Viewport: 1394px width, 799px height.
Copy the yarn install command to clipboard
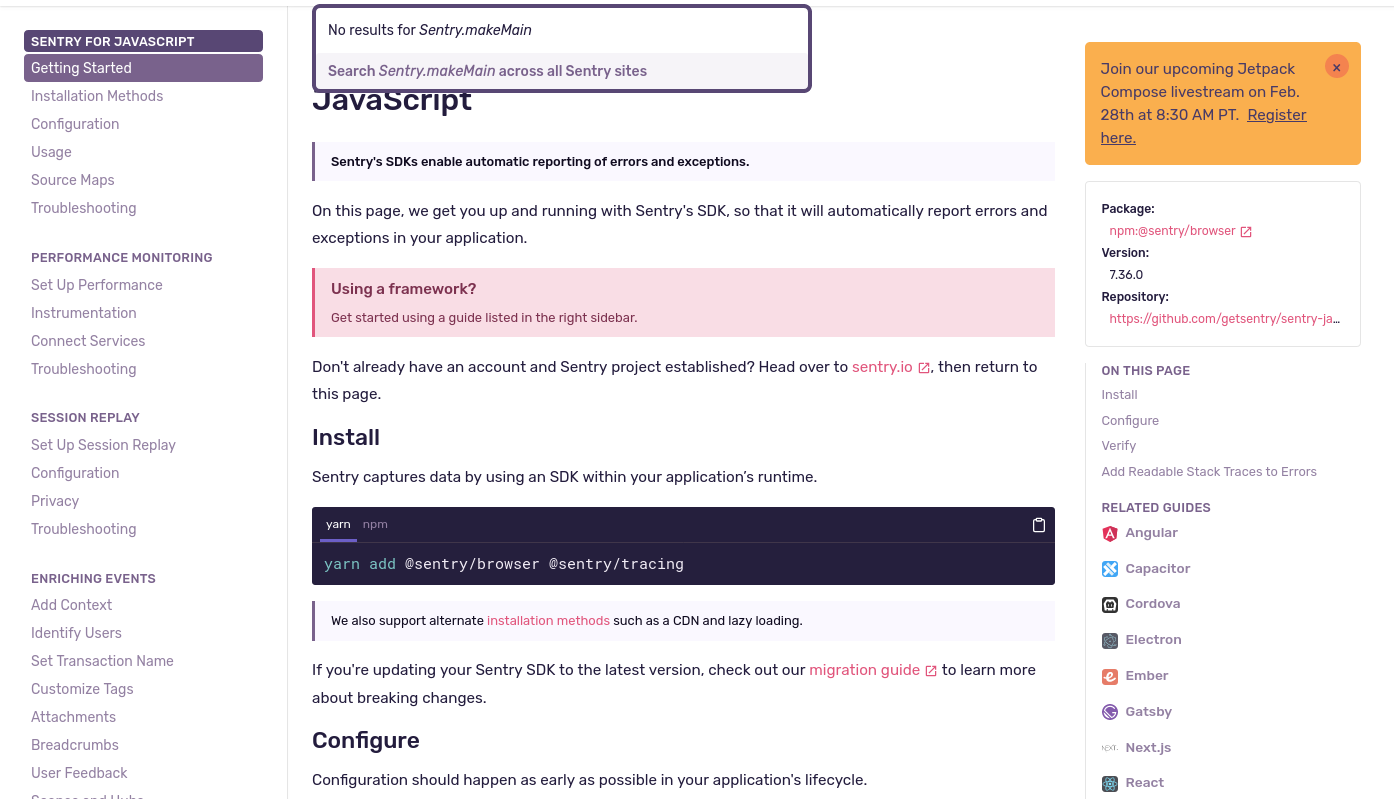coord(1039,524)
